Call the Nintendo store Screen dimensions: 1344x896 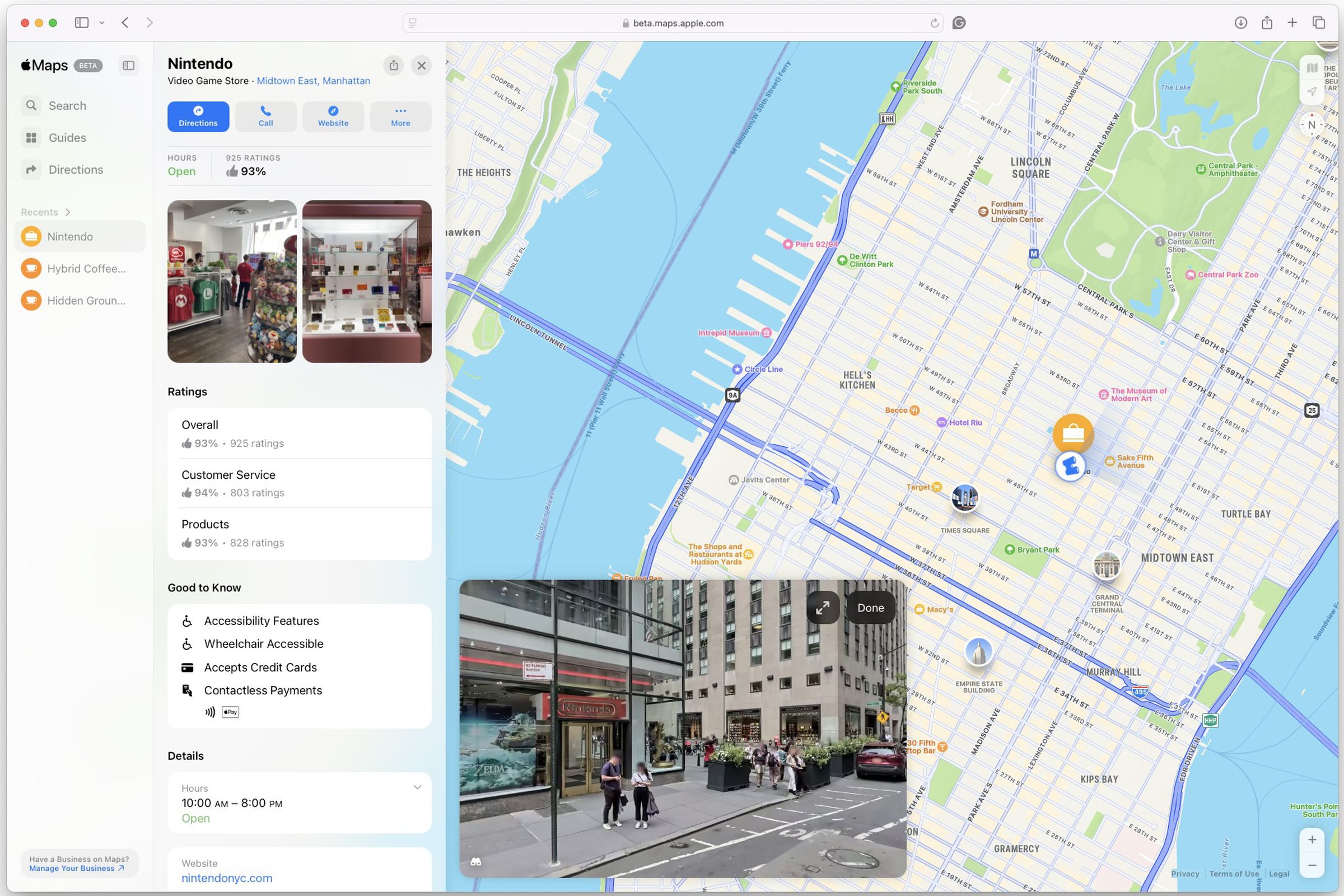pos(265,116)
